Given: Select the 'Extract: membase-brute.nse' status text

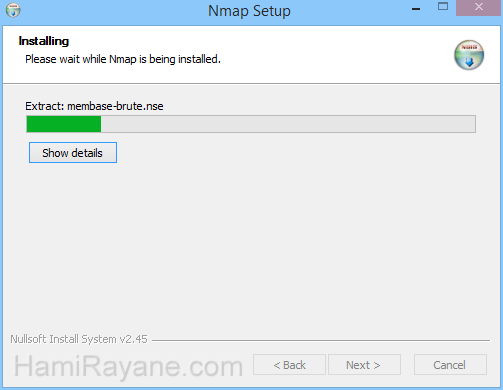Looking at the screenshot, I should point(94,106).
